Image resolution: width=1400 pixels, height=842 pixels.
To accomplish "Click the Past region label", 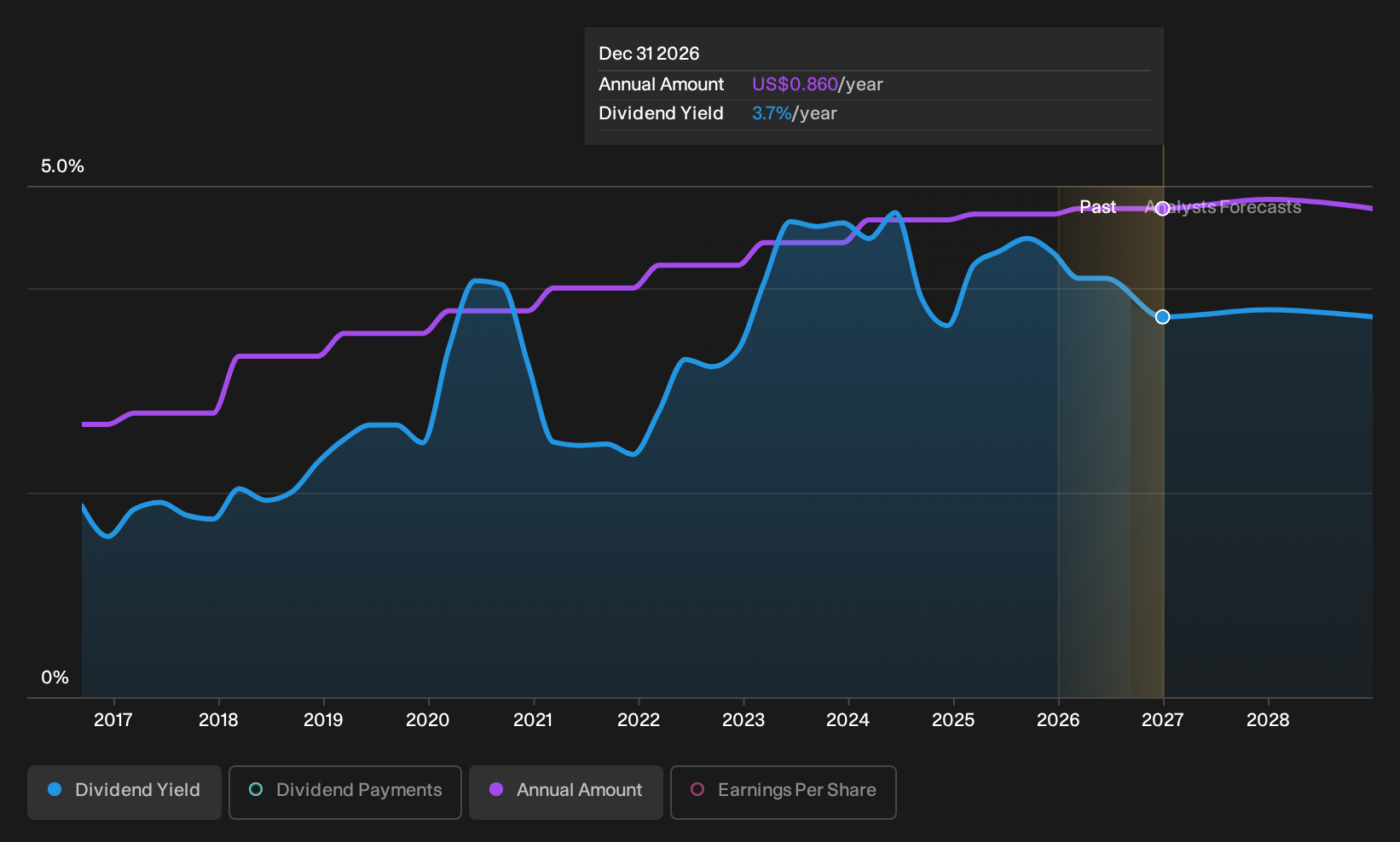I will [x=1098, y=207].
